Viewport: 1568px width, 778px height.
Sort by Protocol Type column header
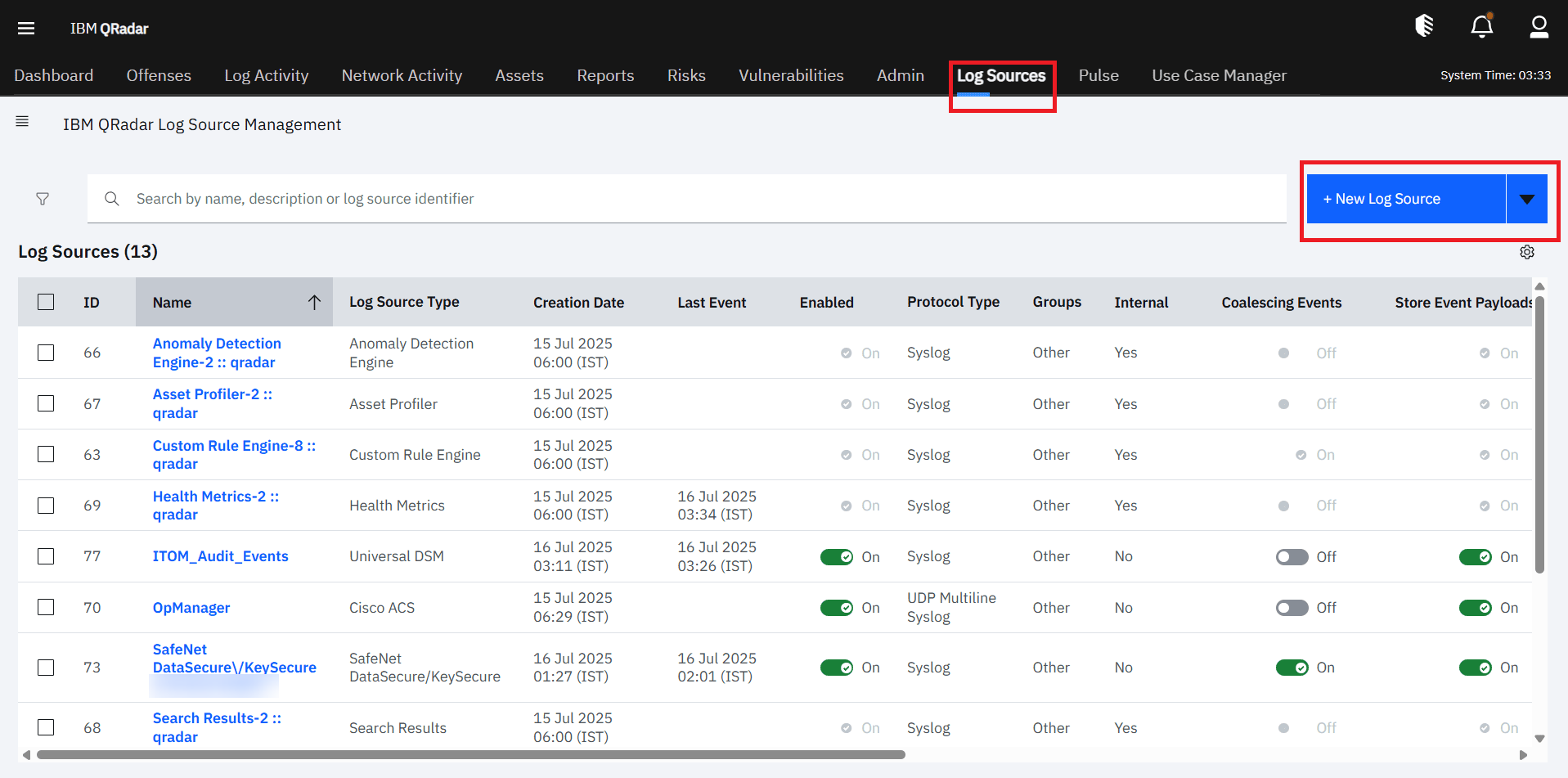(x=953, y=302)
